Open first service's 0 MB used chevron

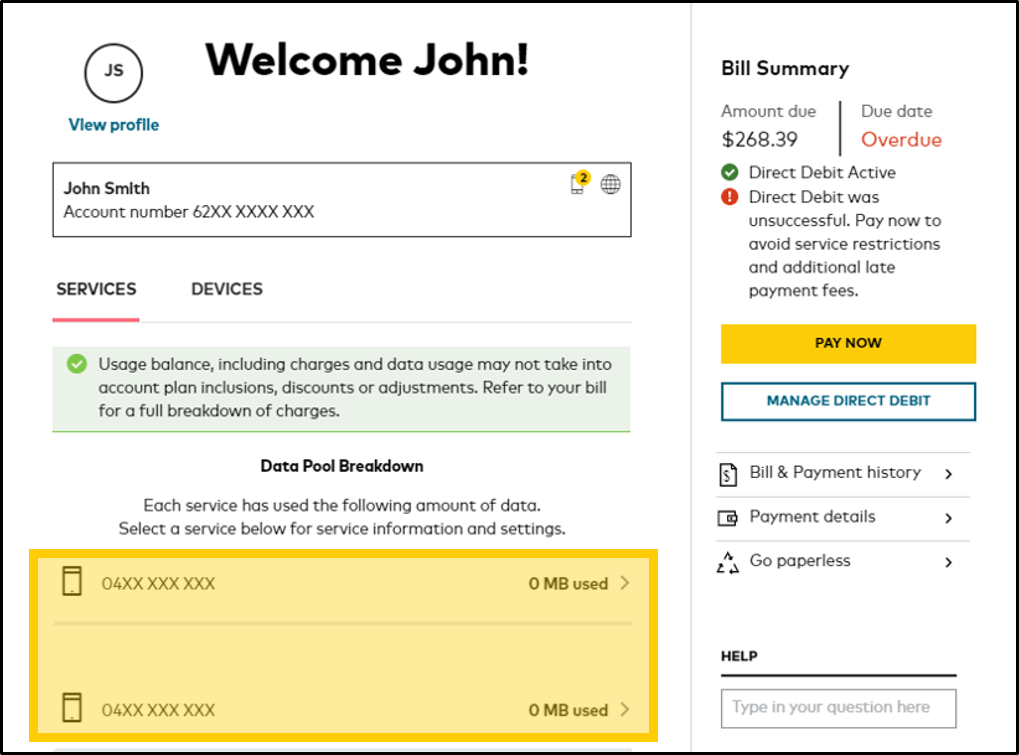coord(625,583)
